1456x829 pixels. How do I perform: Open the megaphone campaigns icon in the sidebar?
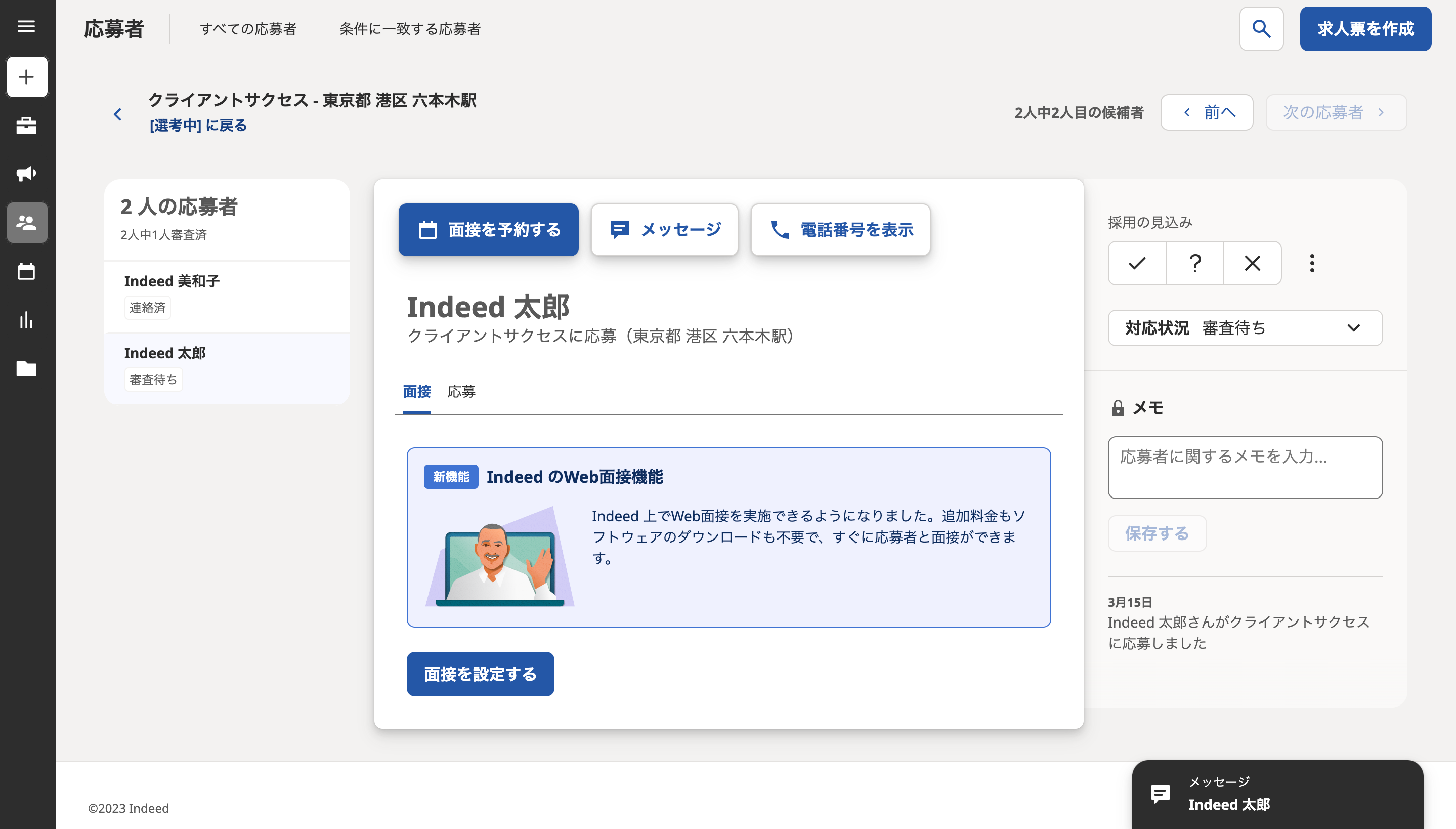pyautogui.click(x=26, y=174)
